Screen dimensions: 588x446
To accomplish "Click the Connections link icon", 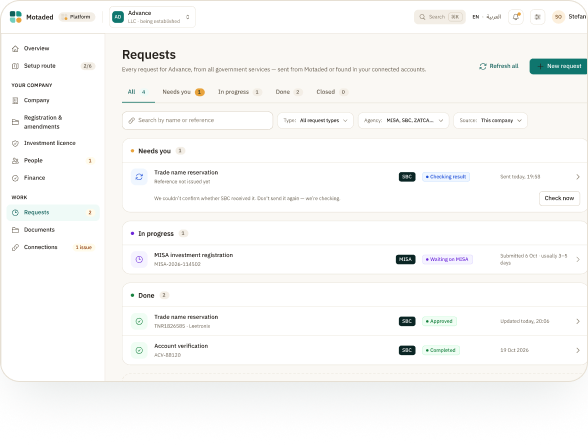I will [x=15, y=247].
